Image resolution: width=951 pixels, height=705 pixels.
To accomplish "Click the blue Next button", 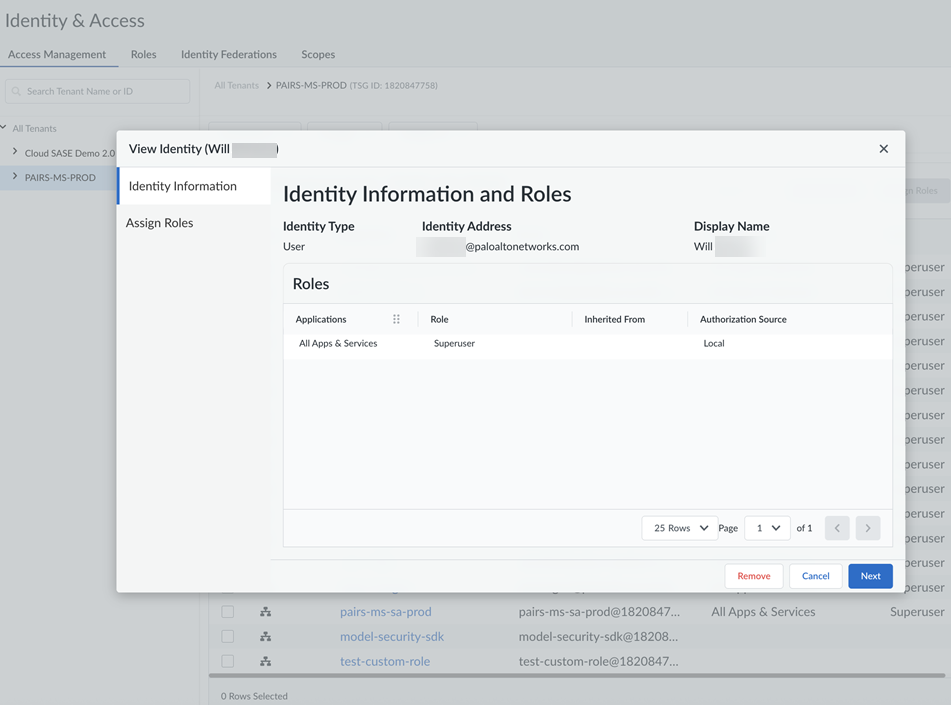I will [870, 576].
